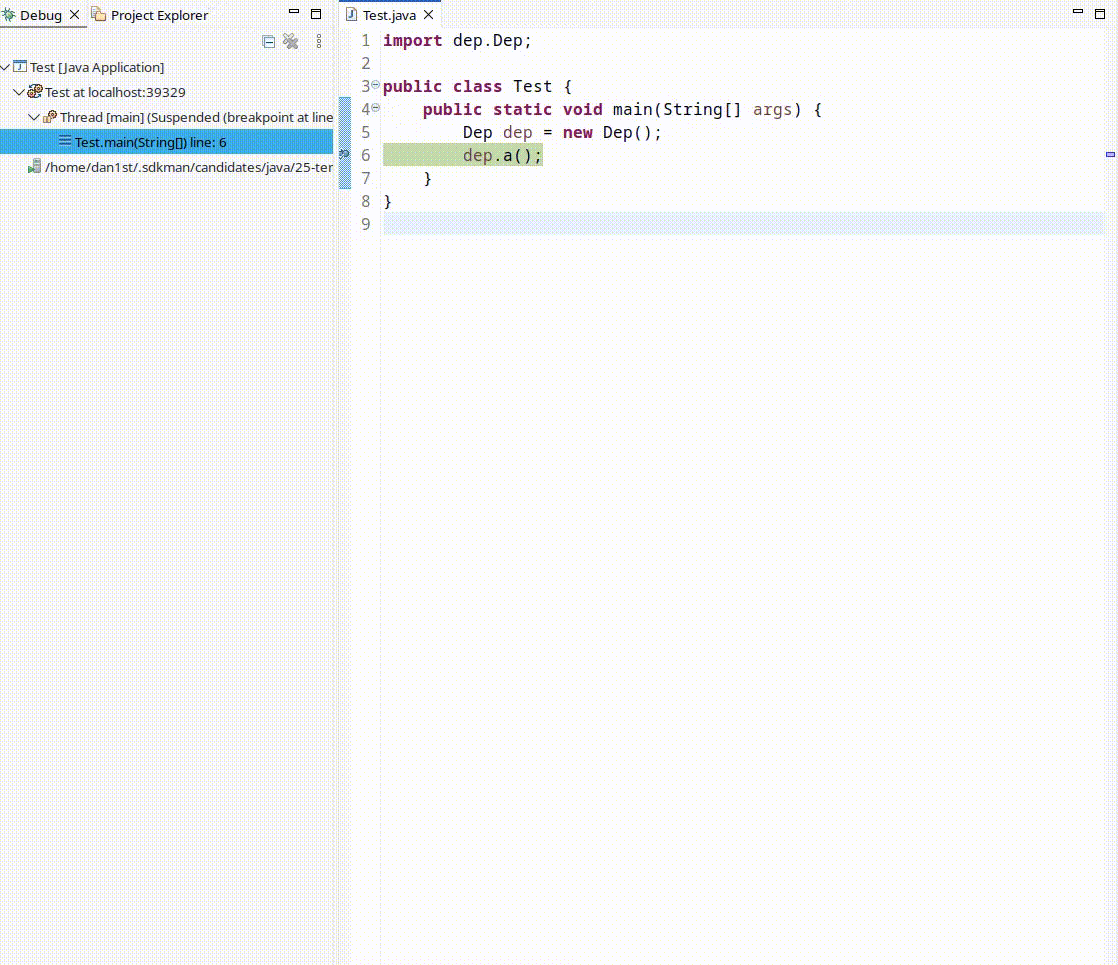This screenshot has height=965, width=1118.
Task: Click the Remove All Terminated Launches icon
Action: coord(290,41)
